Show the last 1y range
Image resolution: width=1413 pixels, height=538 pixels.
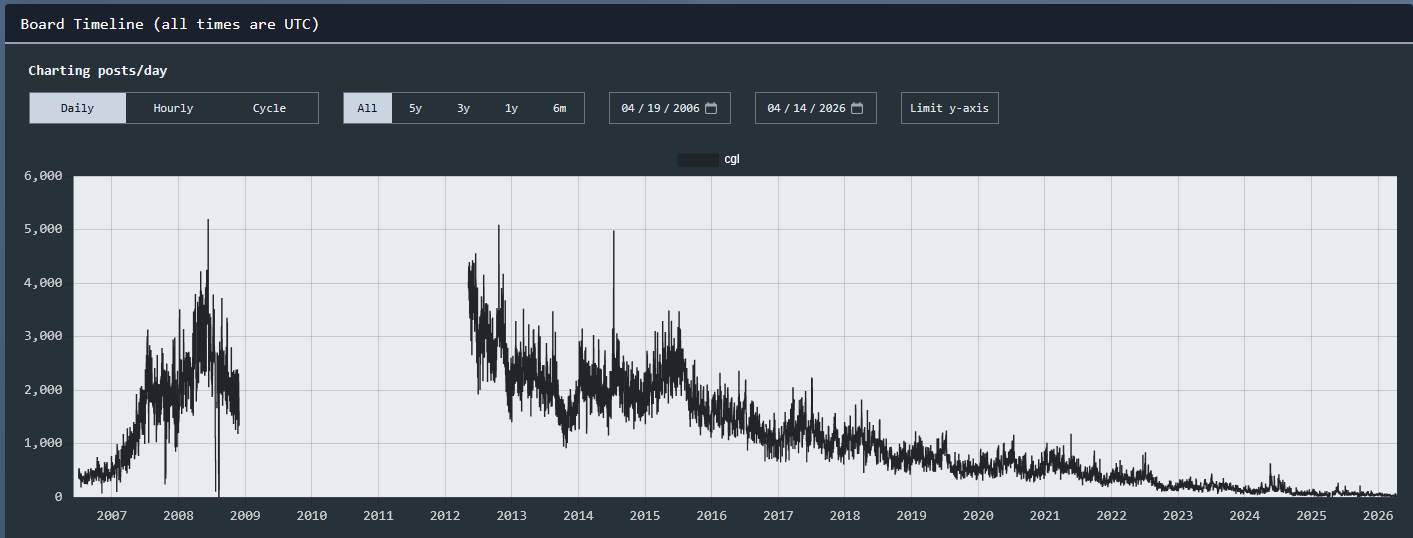[x=511, y=108]
